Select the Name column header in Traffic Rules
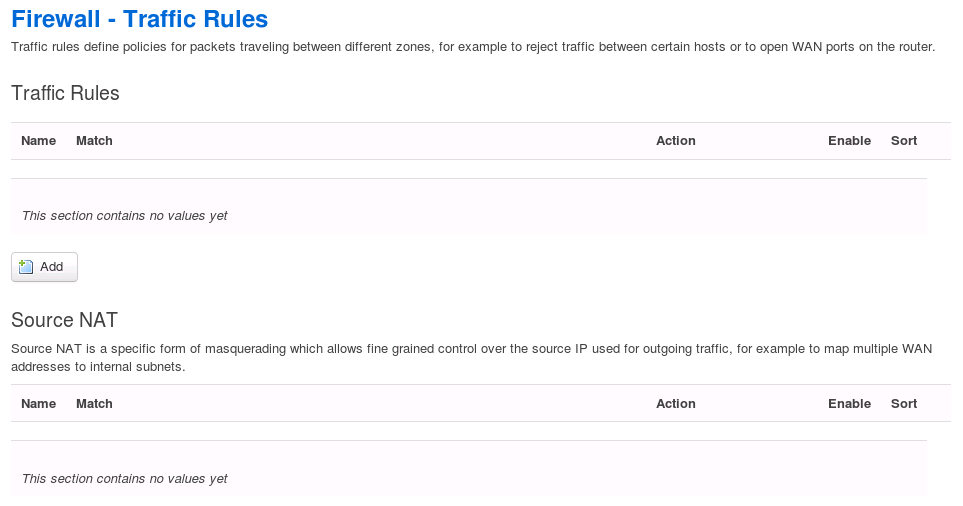Image resolution: width=963 pixels, height=506 pixels. pyautogui.click(x=38, y=141)
